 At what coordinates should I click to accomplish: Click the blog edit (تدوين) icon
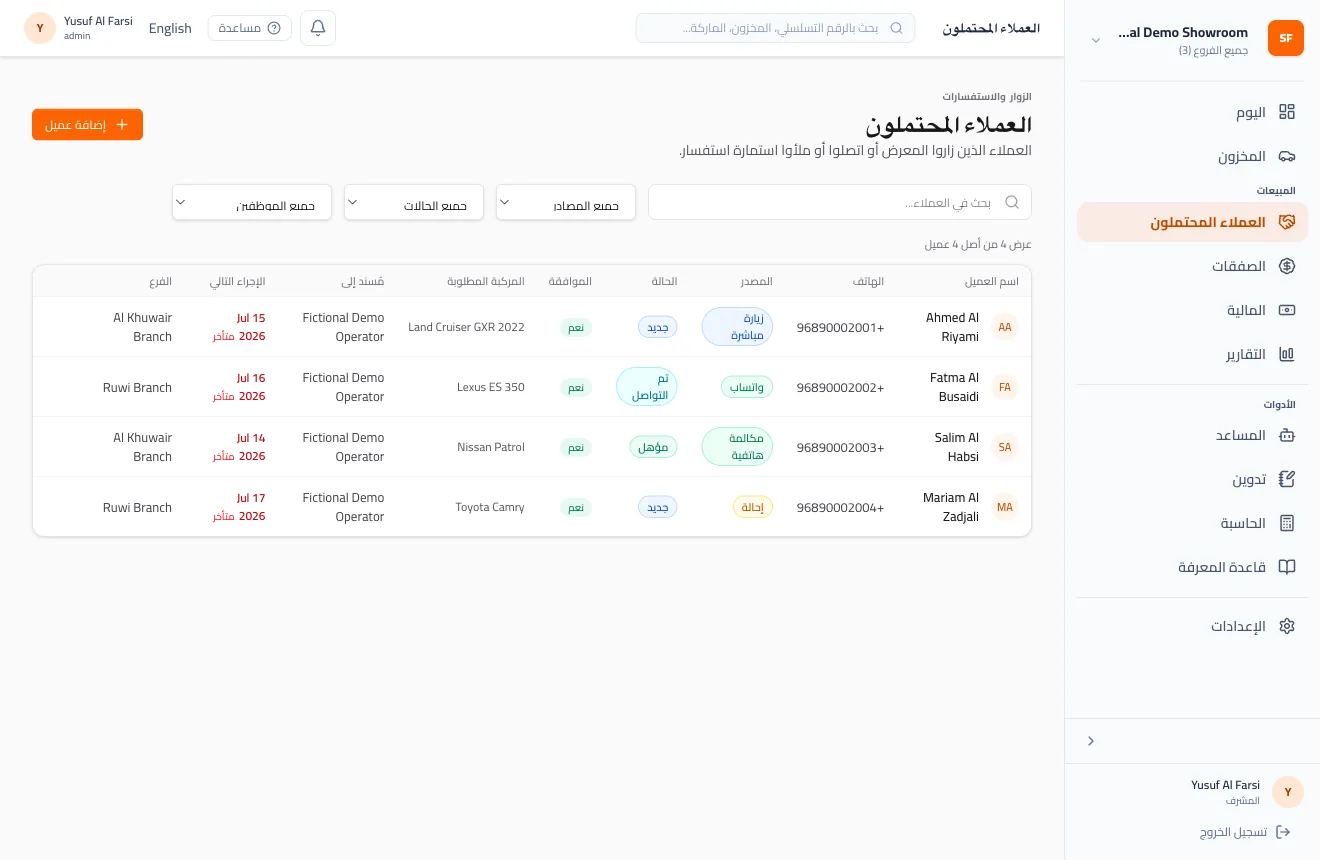1287,479
